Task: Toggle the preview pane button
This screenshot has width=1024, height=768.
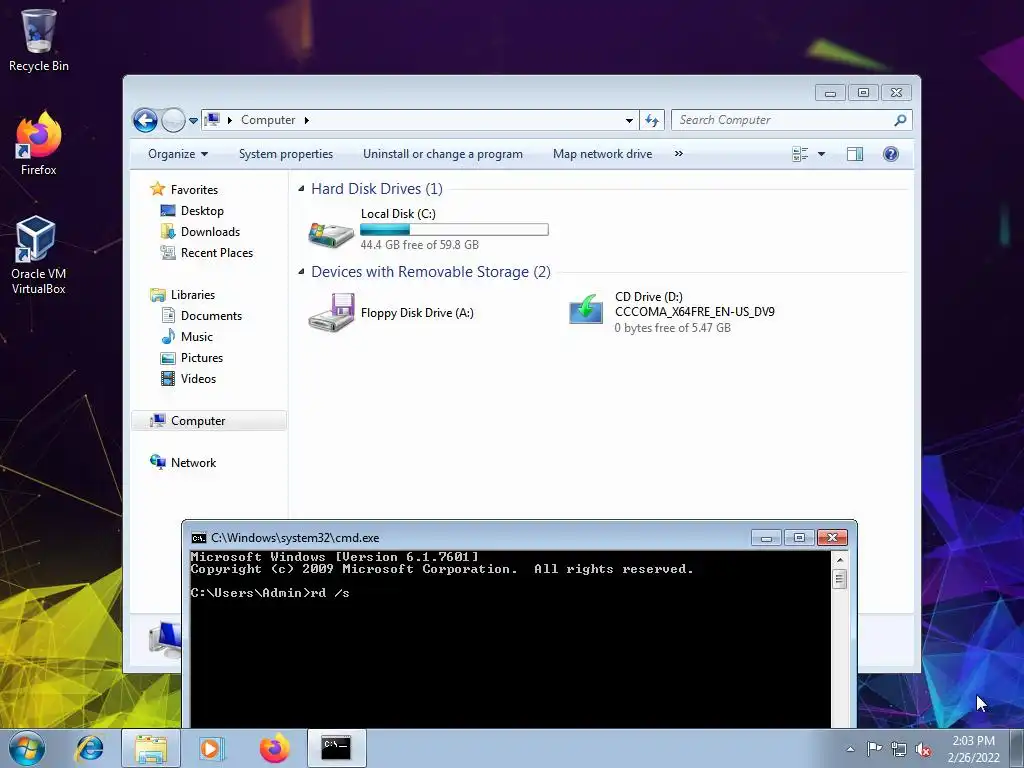Action: tap(855, 154)
